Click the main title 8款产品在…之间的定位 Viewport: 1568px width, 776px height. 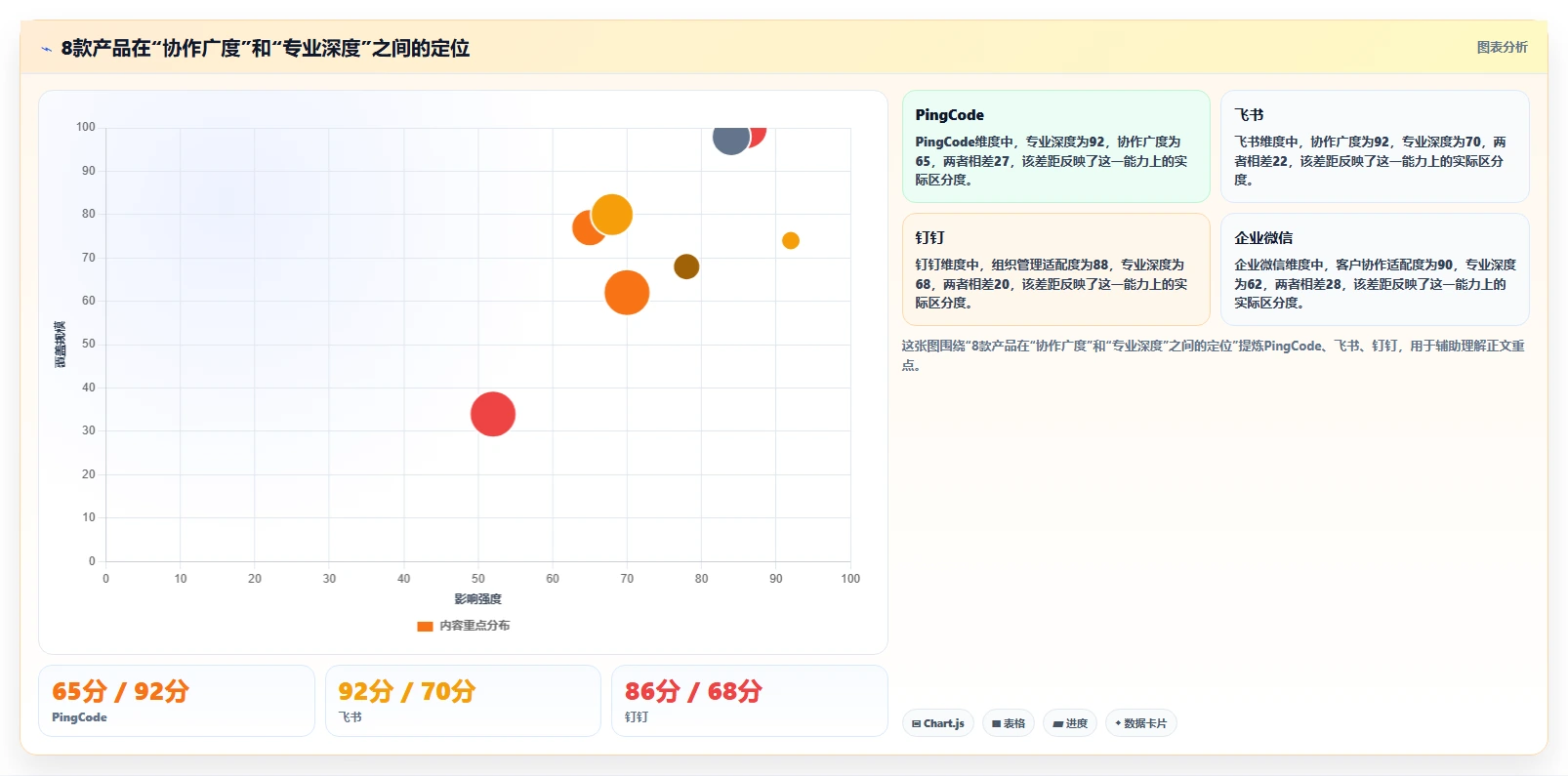pos(266,48)
